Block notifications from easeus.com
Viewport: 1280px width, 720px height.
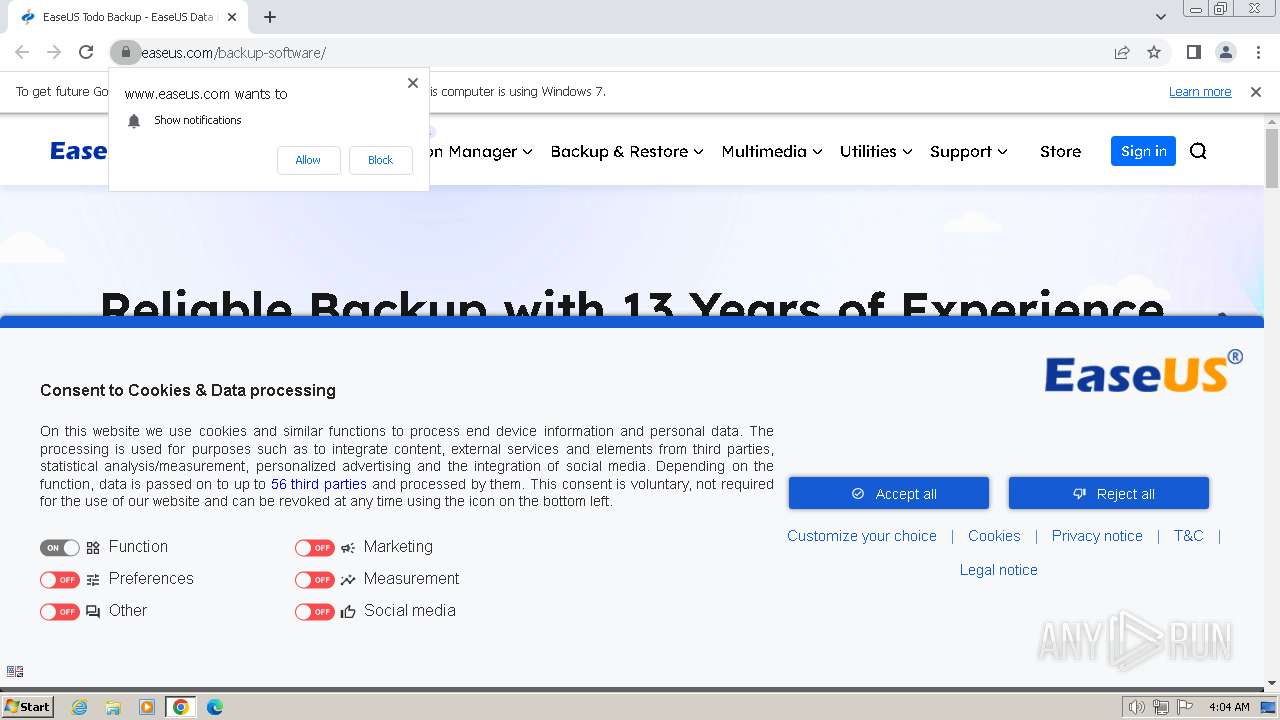coord(380,160)
